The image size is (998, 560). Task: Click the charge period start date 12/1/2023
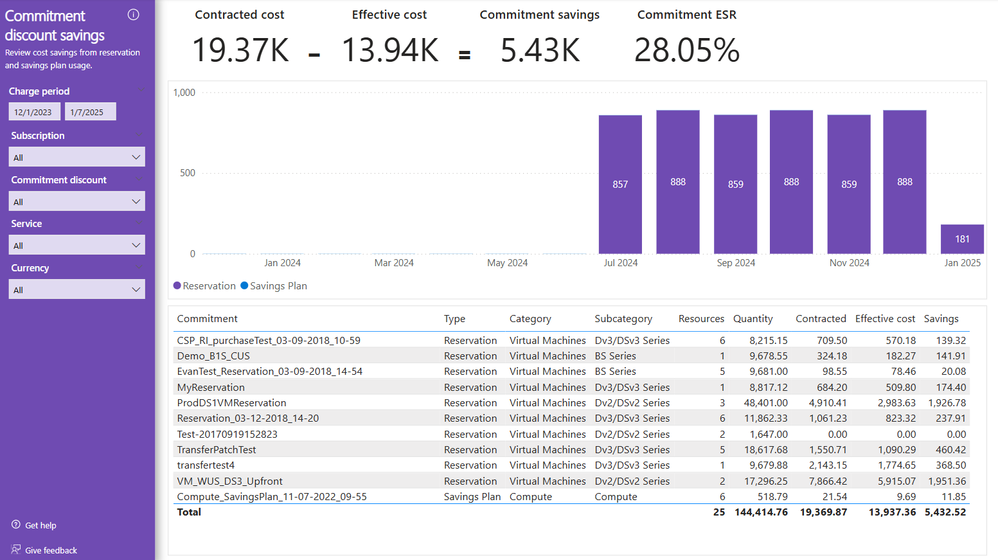tap(34, 112)
